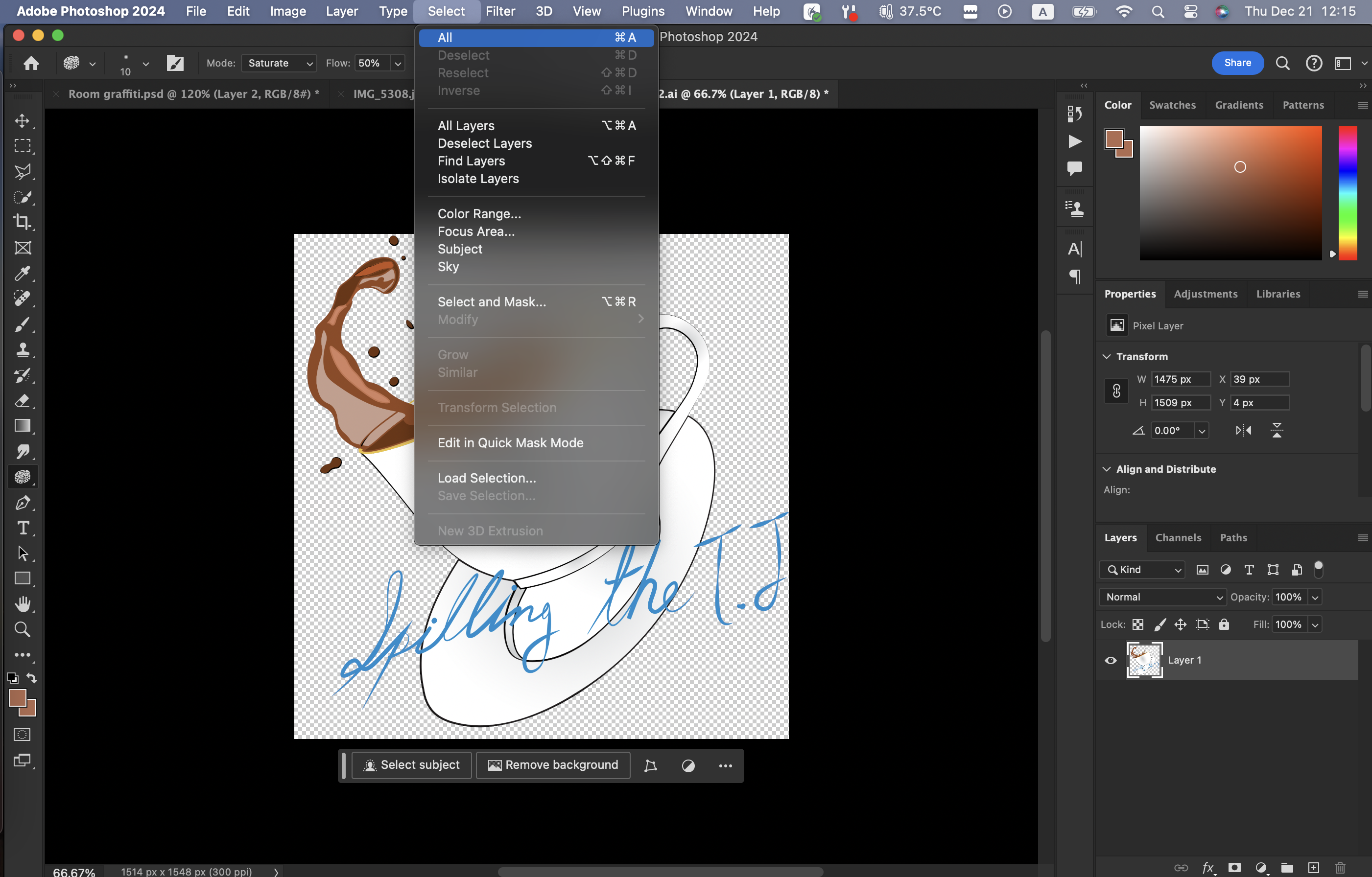Select the Eyedropper tool
1372x877 pixels.
pos(22,274)
